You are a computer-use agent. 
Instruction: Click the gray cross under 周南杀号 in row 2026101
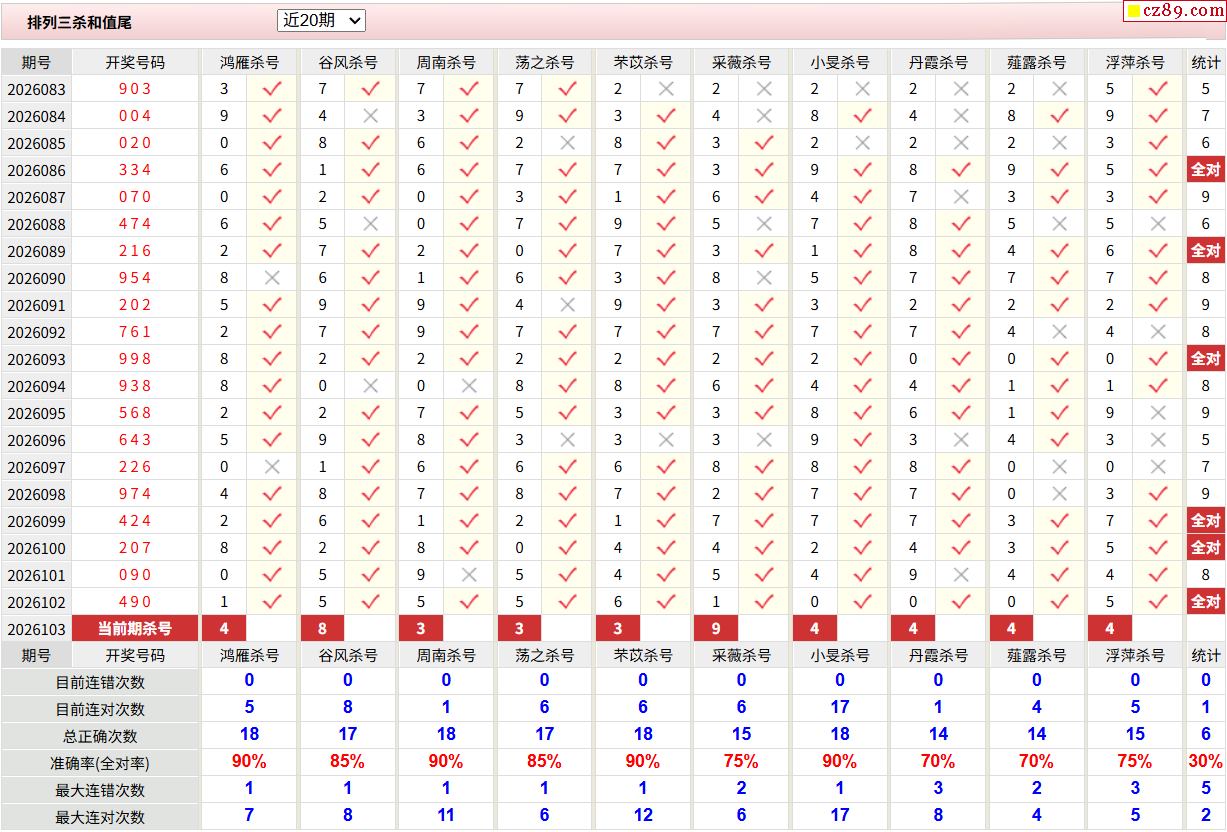pos(469,575)
